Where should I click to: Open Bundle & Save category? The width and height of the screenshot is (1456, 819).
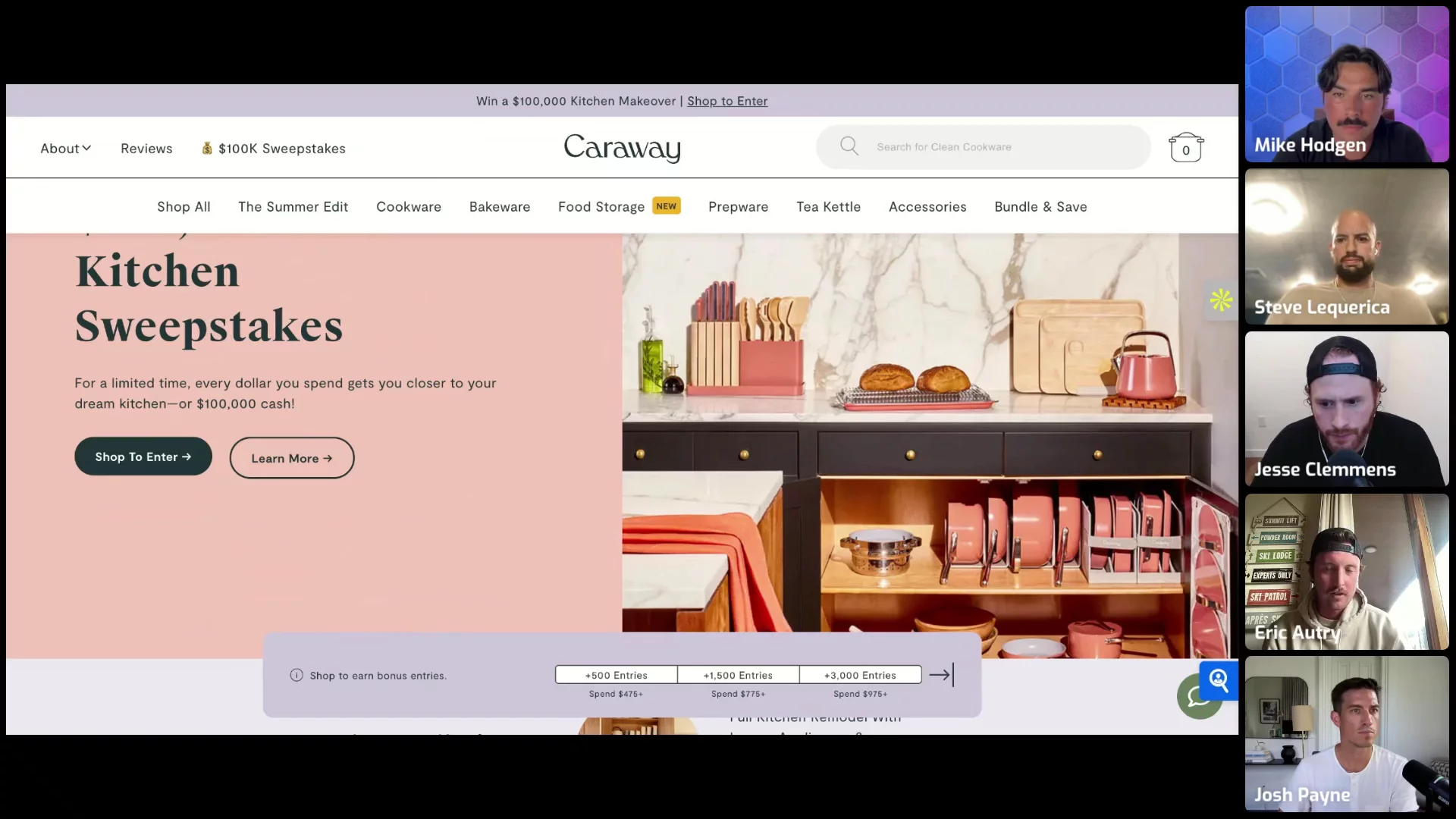pyautogui.click(x=1040, y=207)
